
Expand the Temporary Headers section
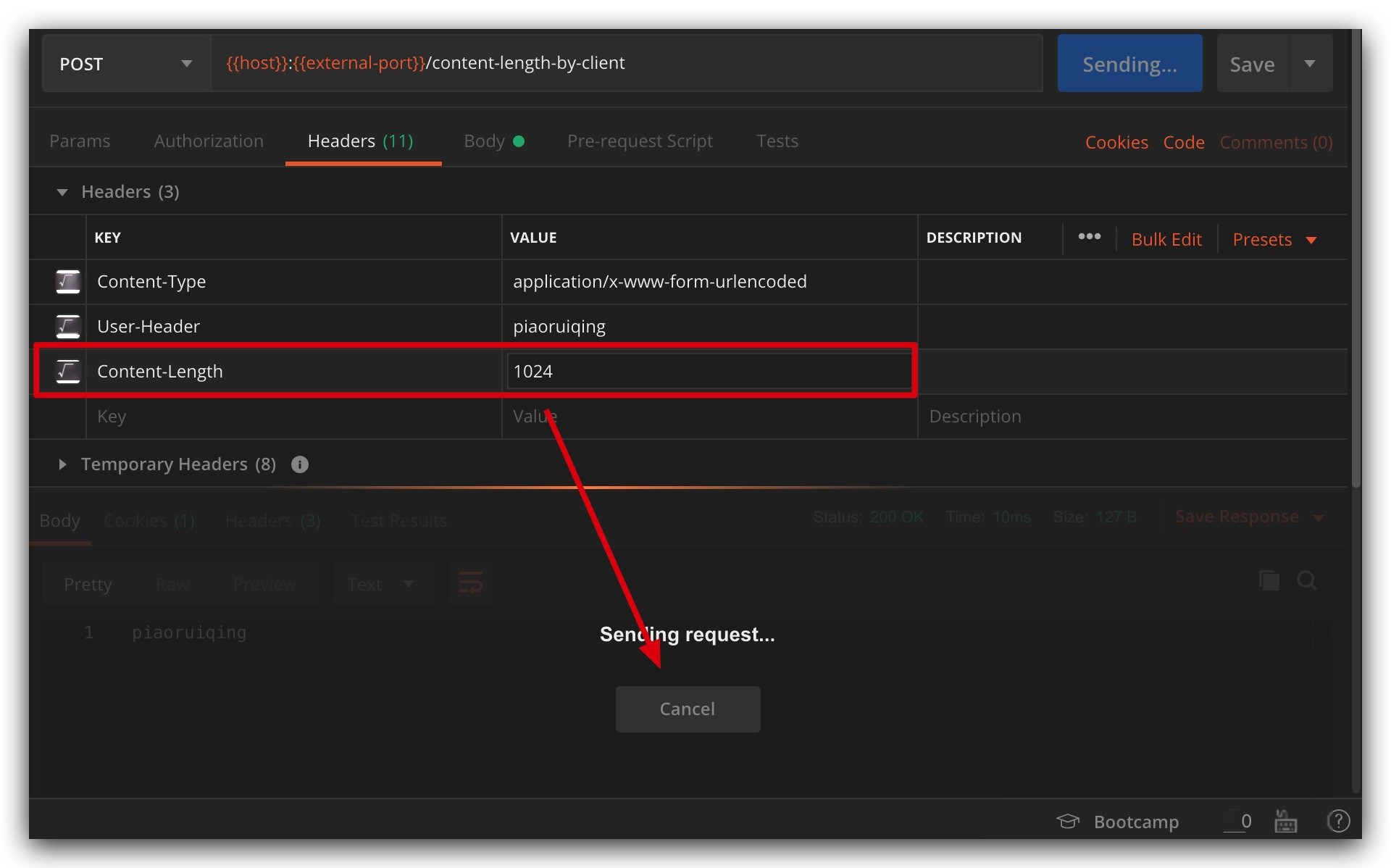coord(62,464)
